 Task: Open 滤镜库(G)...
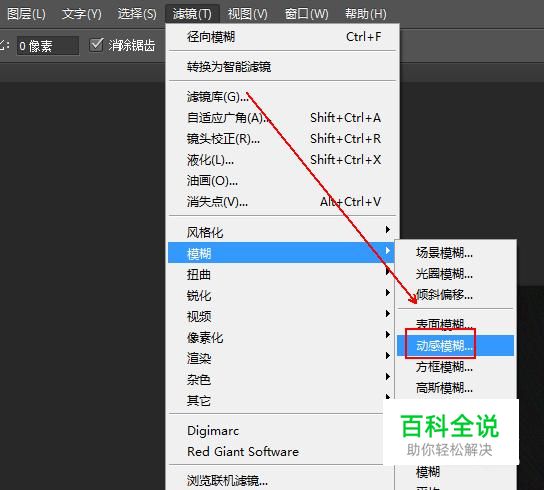[282, 97]
